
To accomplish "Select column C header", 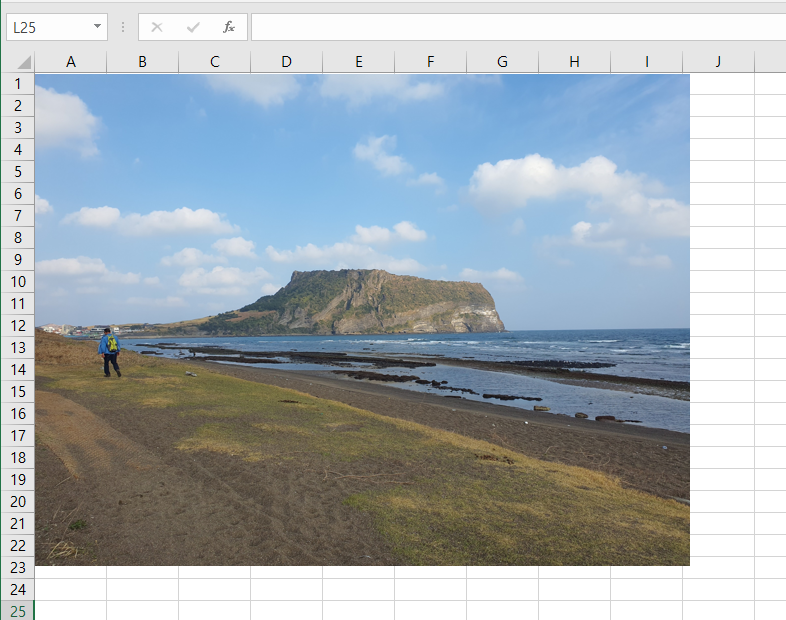I will coord(215,62).
